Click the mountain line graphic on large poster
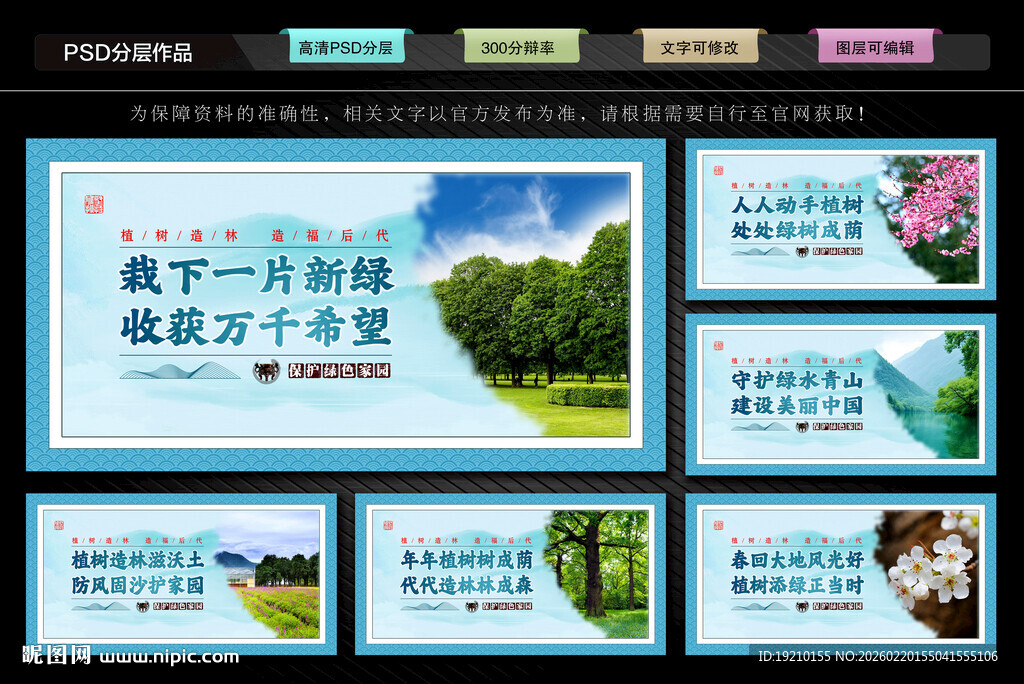 [180, 370]
